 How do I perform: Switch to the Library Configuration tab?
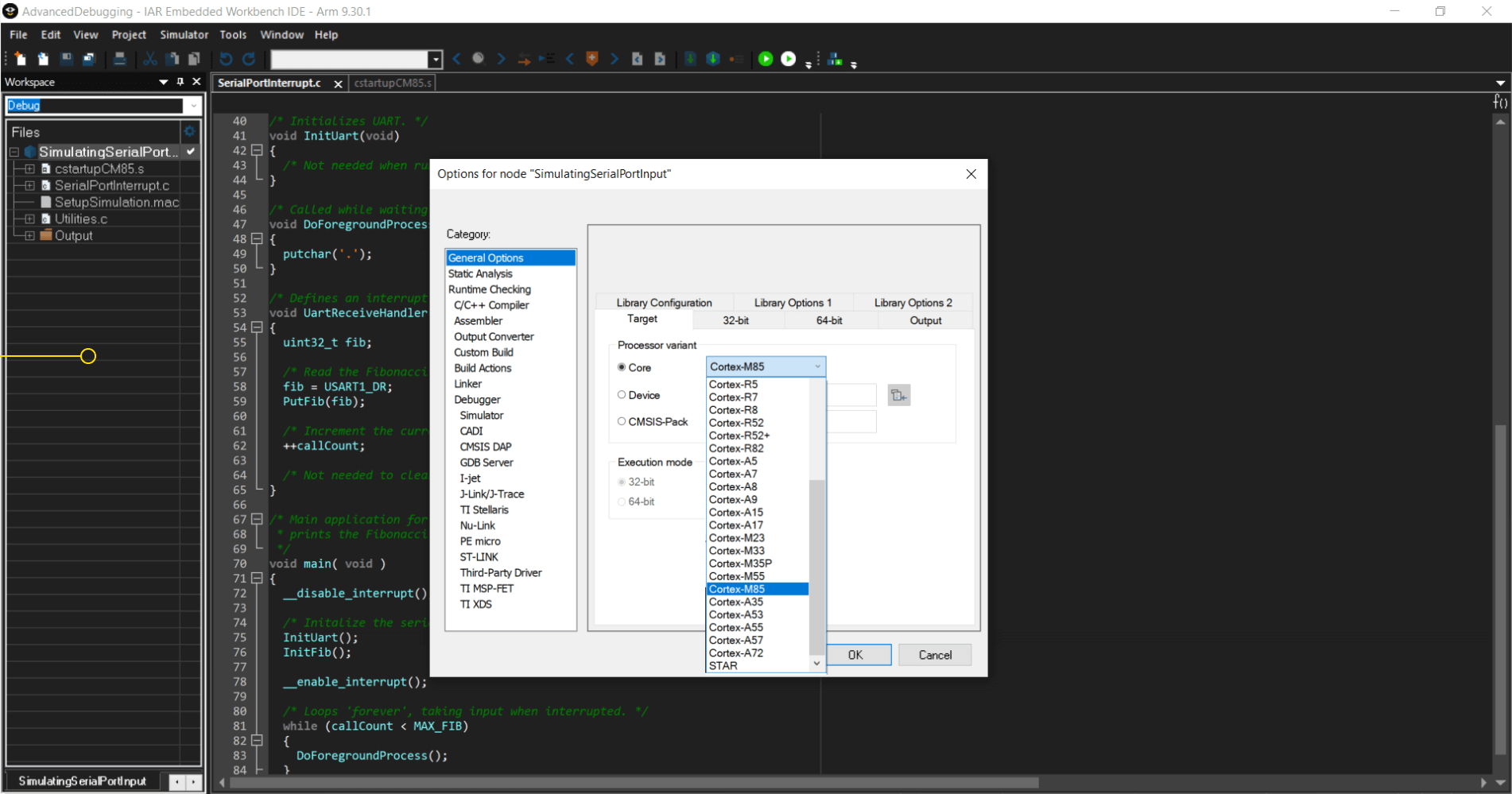664,303
